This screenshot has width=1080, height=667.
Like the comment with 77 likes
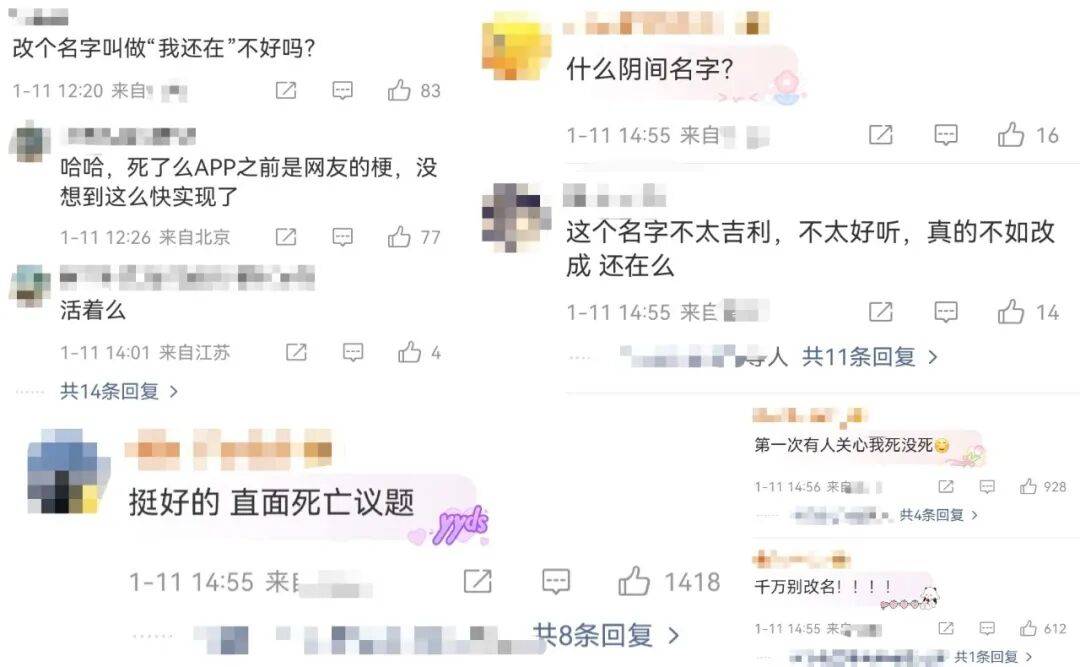399,237
